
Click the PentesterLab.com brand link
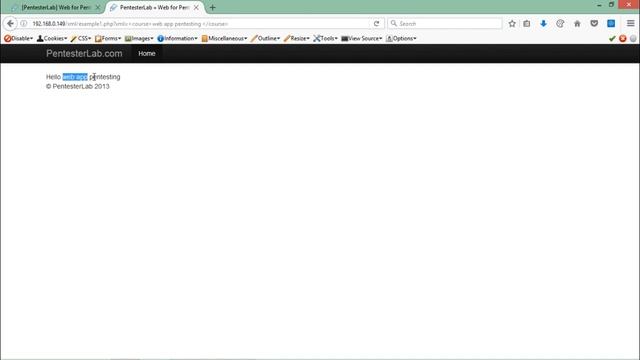point(84,53)
